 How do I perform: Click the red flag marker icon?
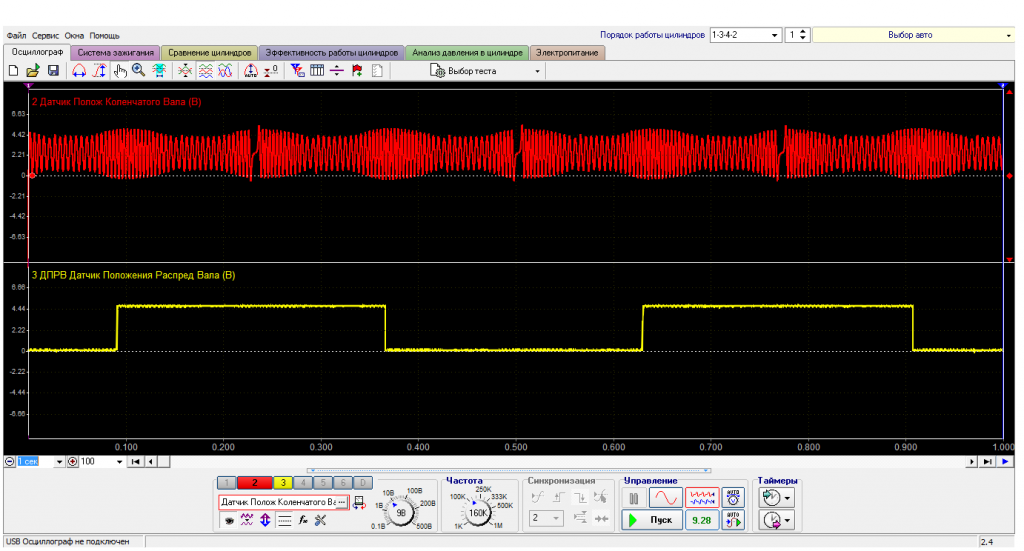357,71
